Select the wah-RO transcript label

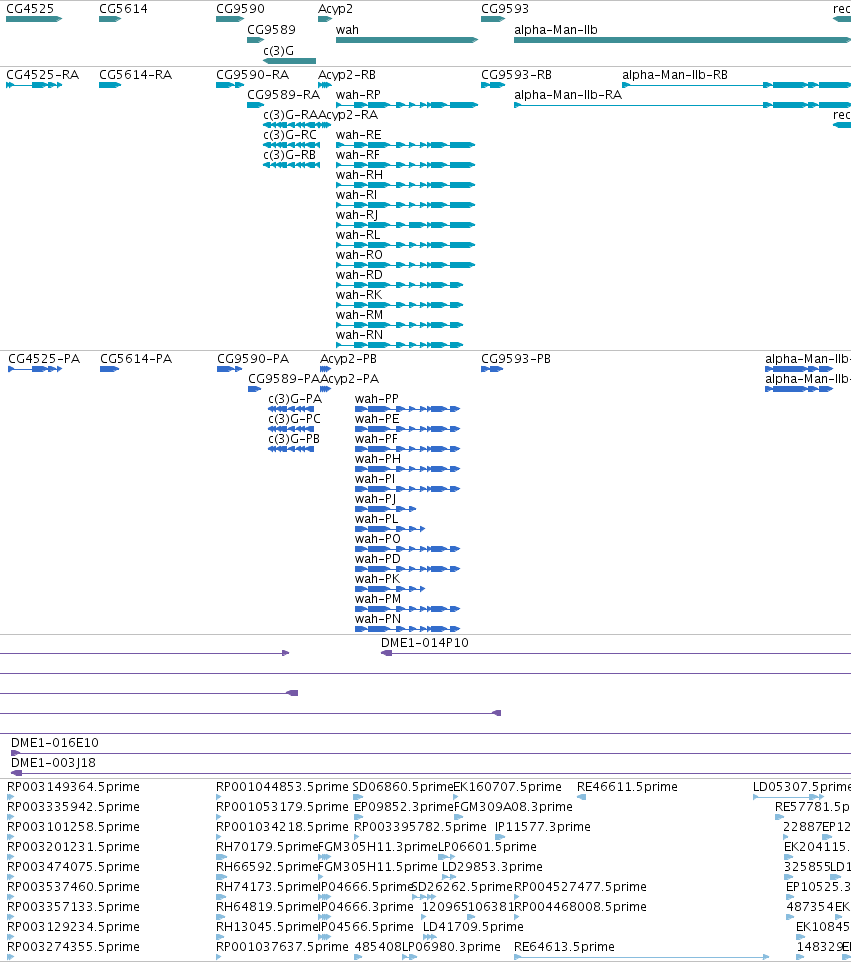pyautogui.click(x=360, y=255)
